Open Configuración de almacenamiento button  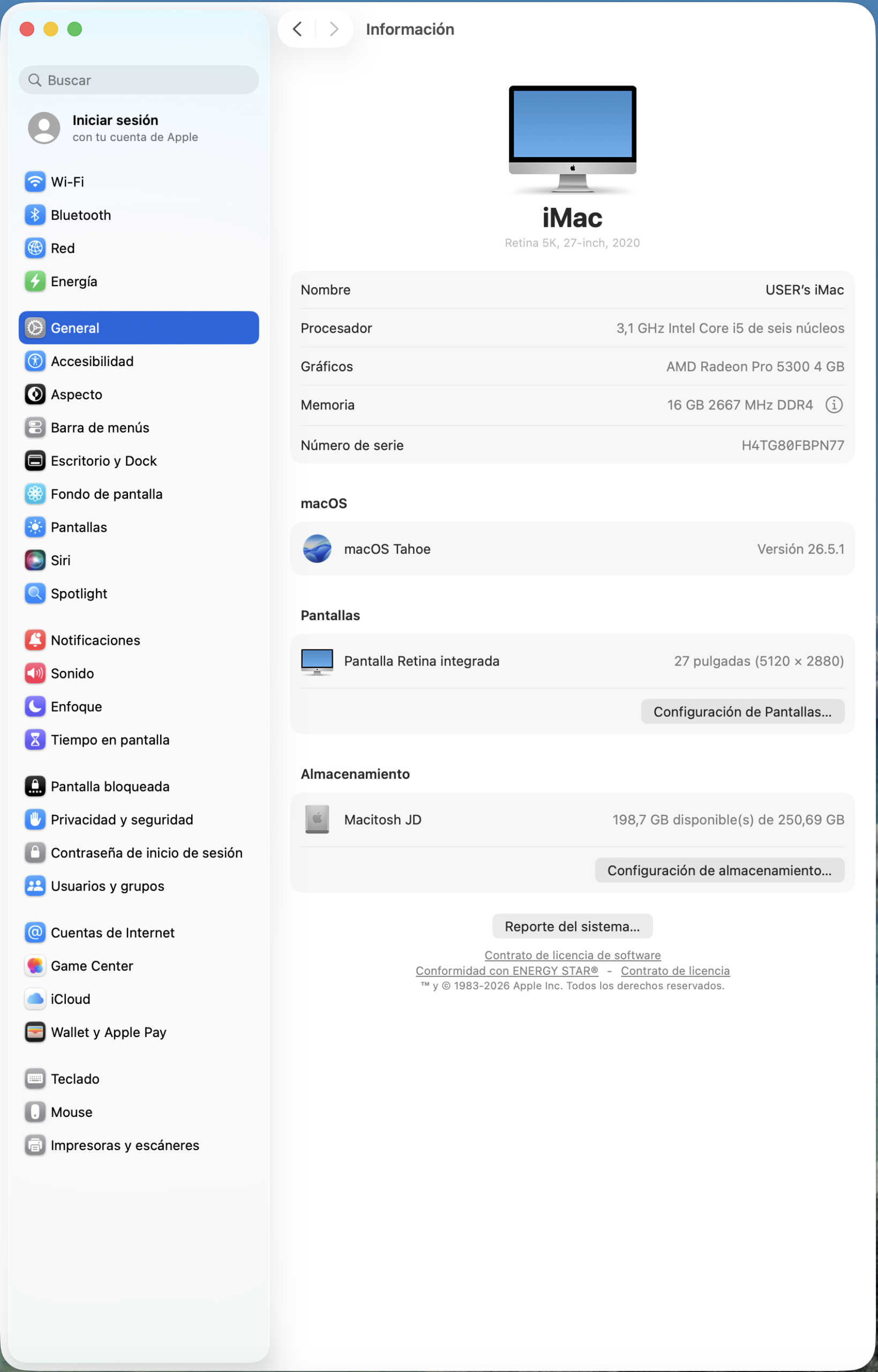[719, 870]
